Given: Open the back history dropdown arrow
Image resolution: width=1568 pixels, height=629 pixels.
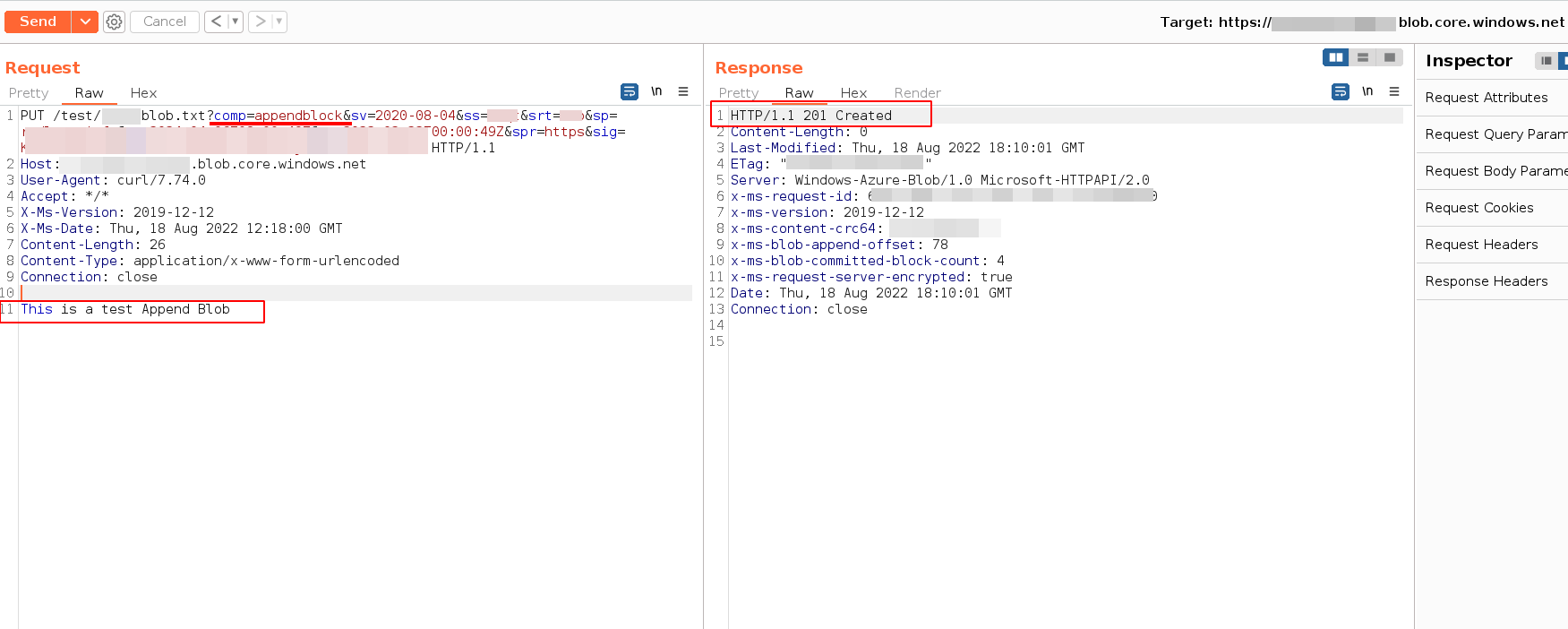Looking at the screenshot, I should tap(236, 22).
